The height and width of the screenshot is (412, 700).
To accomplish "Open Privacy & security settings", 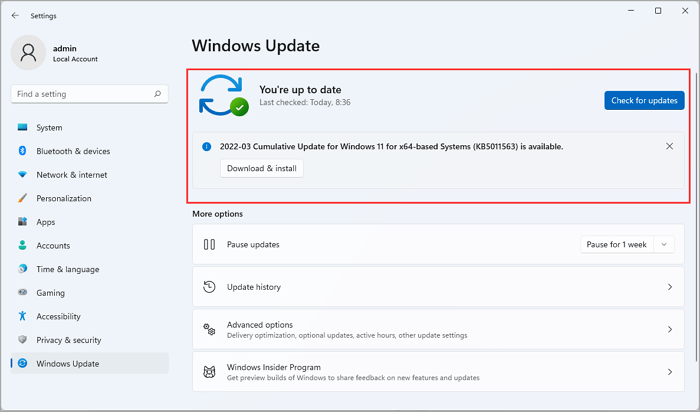I will (x=90, y=340).
